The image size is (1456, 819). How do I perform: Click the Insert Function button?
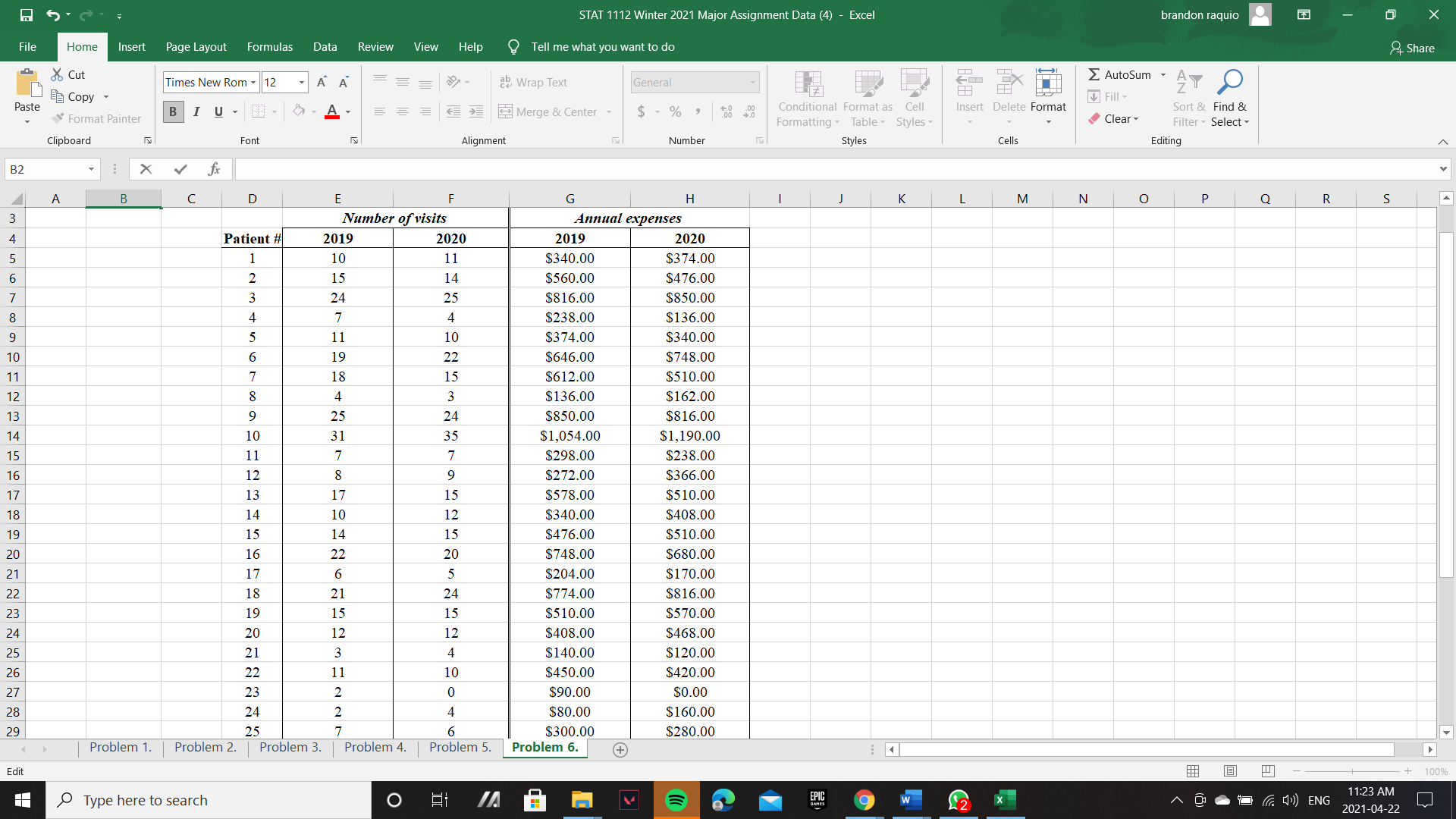coord(215,168)
